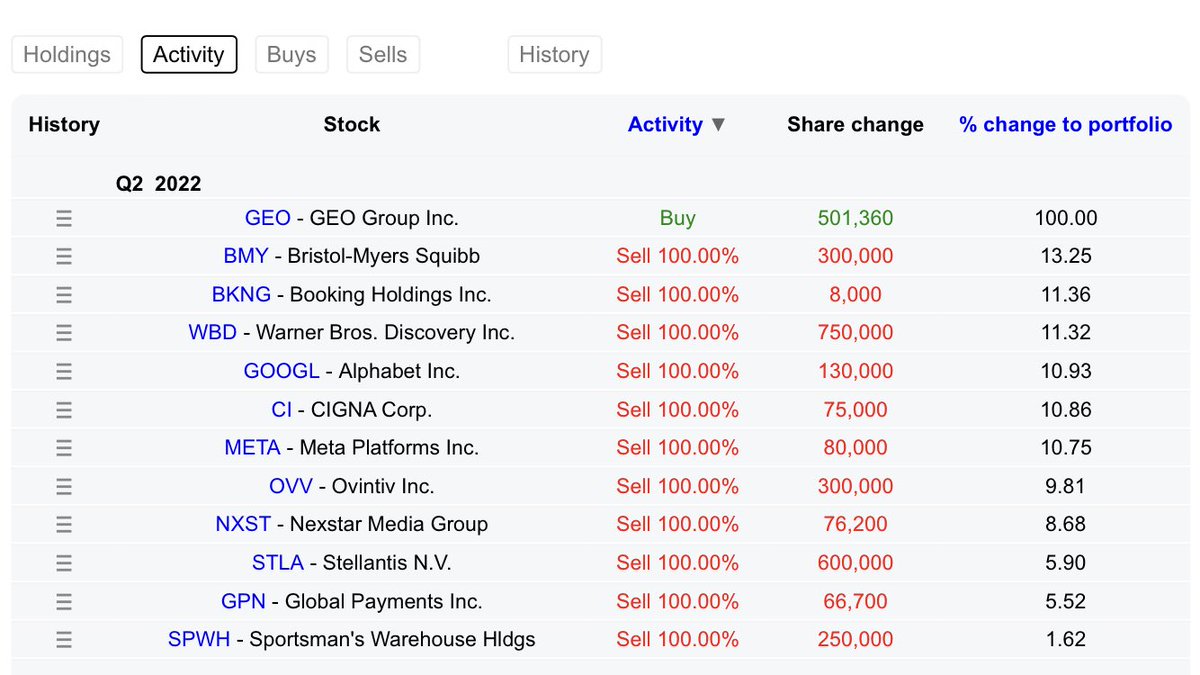The width and height of the screenshot is (1200, 675).
Task: Select the Buys tab
Action: click(x=291, y=55)
